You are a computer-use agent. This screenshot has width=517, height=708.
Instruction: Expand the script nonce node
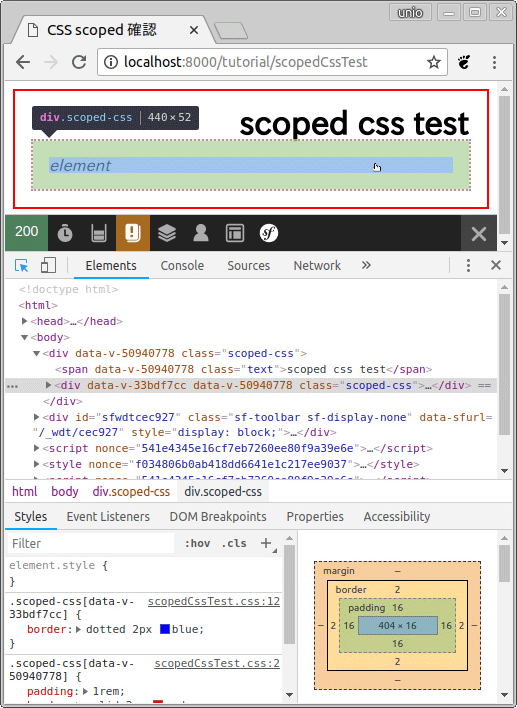tap(37, 448)
